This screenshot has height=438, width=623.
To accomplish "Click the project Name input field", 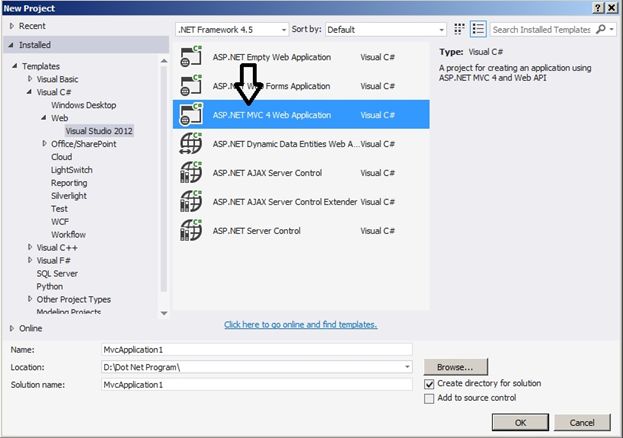I will pos(257,349).
